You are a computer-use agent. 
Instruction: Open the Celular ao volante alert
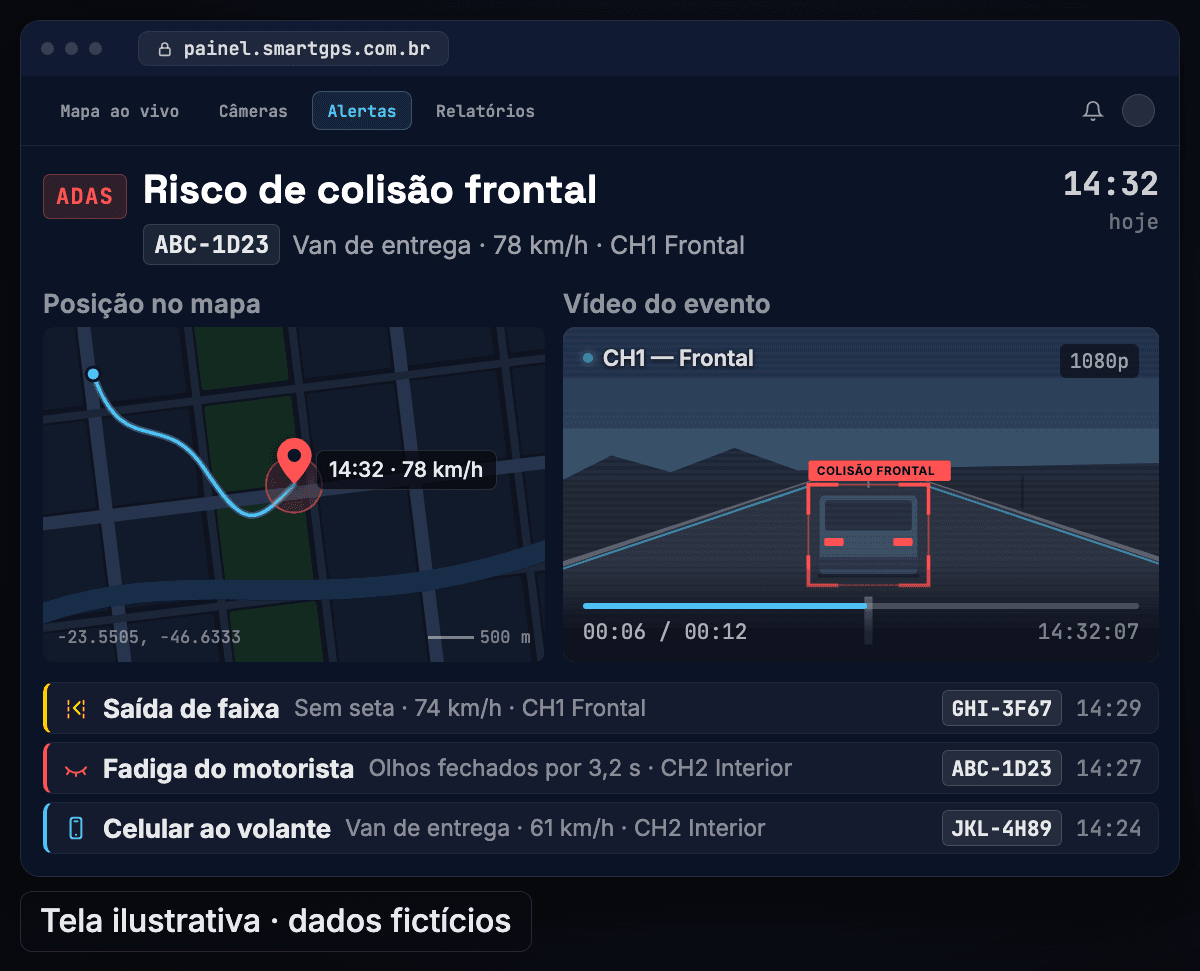[600, 828]
